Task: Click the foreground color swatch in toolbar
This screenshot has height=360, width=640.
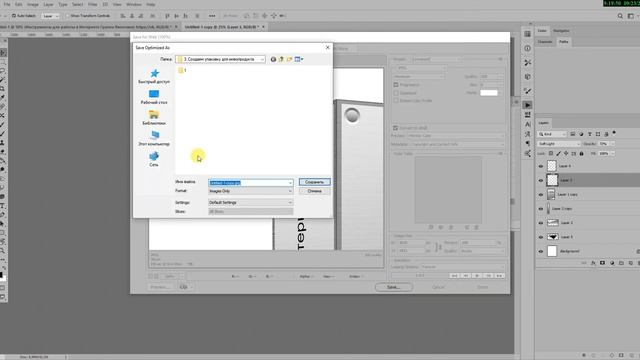Action: tap(1, 275)
